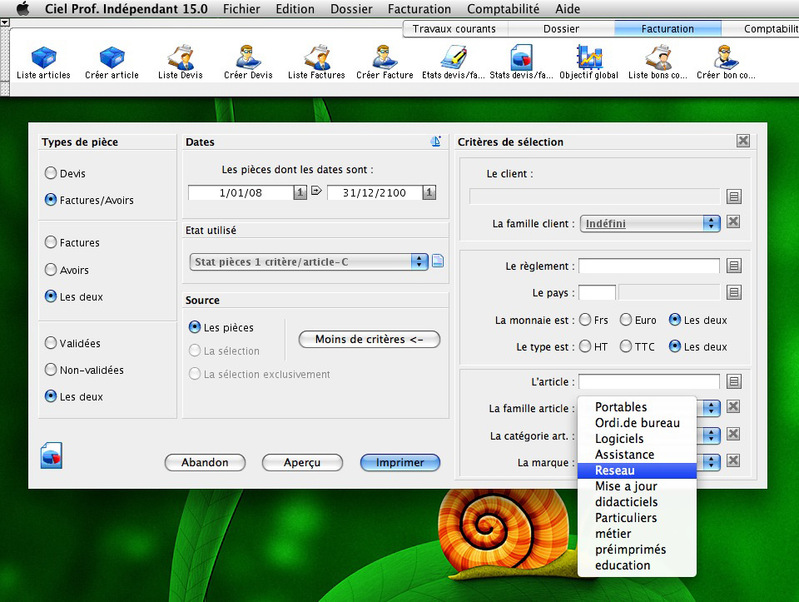The image size is (799, 602).
Task: Click Moins de critères button
Action: 369,339
